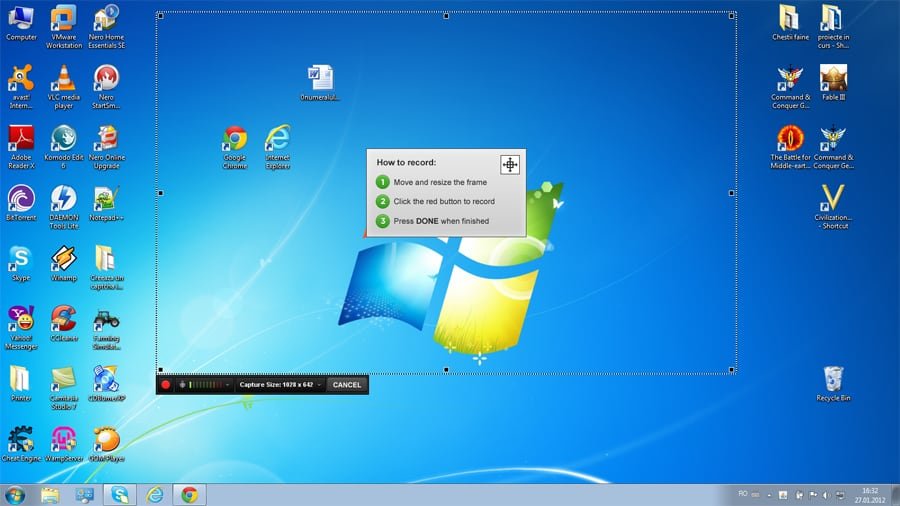Select the Nero Online Upgrade icon
900x506 pixels.
pos(106,147)
